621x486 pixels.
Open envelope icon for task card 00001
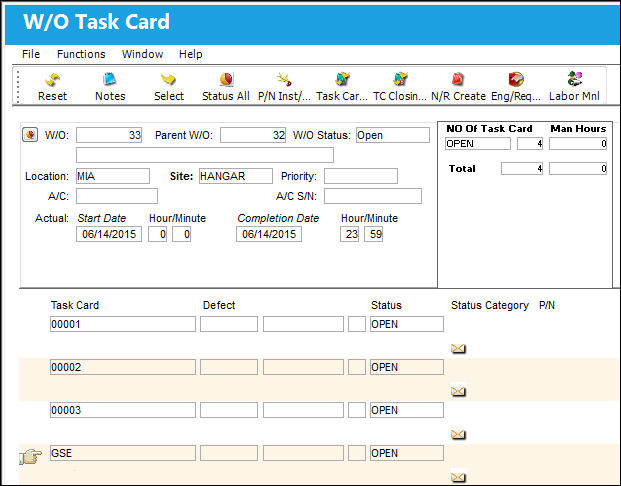458,349
